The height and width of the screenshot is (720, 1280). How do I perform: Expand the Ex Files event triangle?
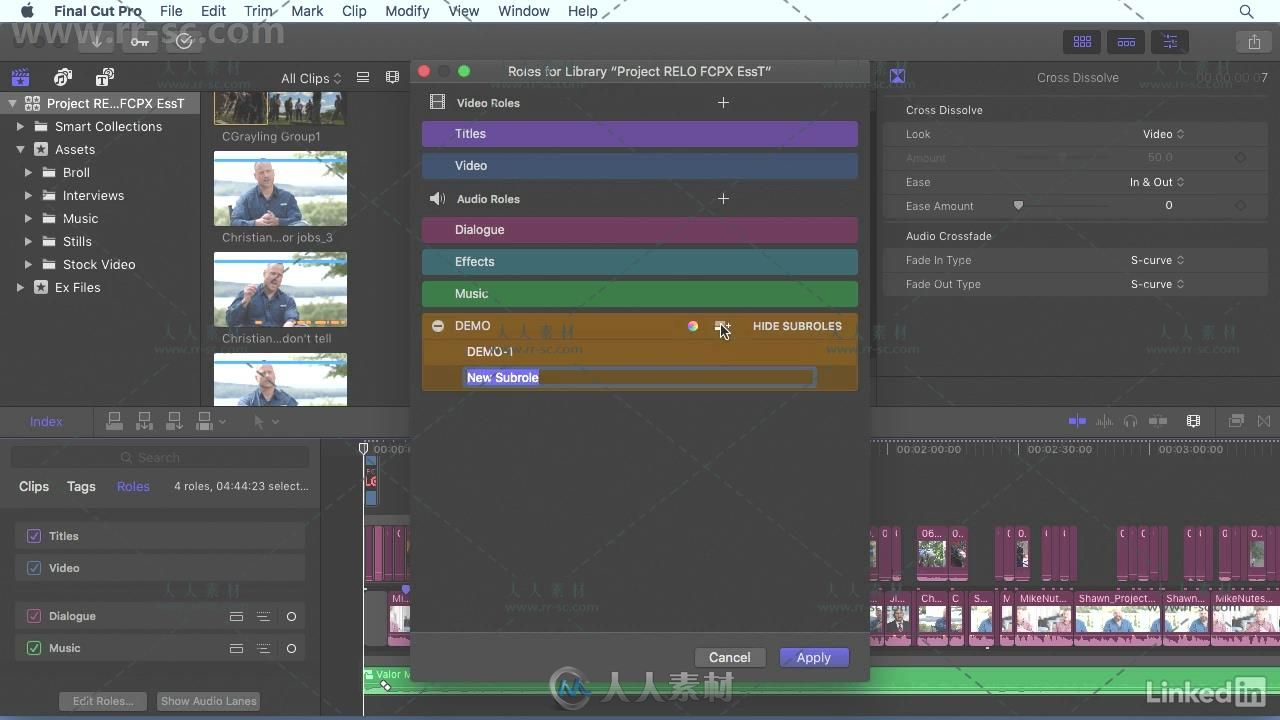pyautogui.click(x=20, y=287)
